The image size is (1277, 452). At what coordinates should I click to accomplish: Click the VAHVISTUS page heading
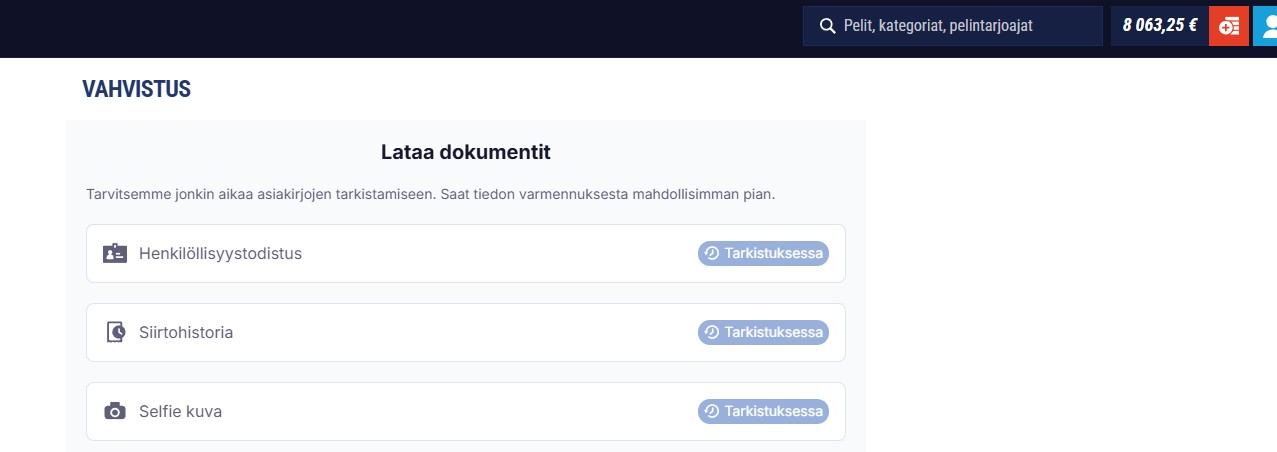[136, 89]
